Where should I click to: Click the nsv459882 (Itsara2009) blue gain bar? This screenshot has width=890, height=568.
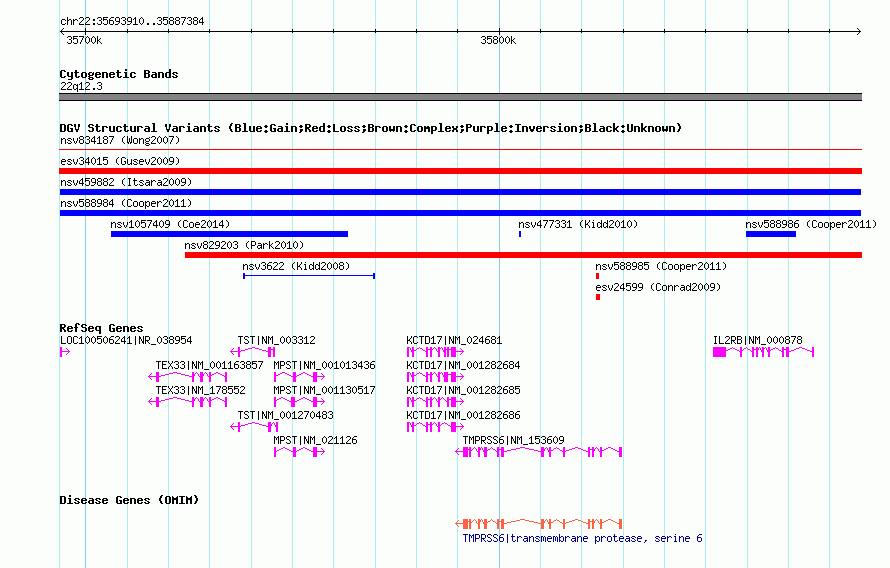pyautogui.click(x=460, y=192)
